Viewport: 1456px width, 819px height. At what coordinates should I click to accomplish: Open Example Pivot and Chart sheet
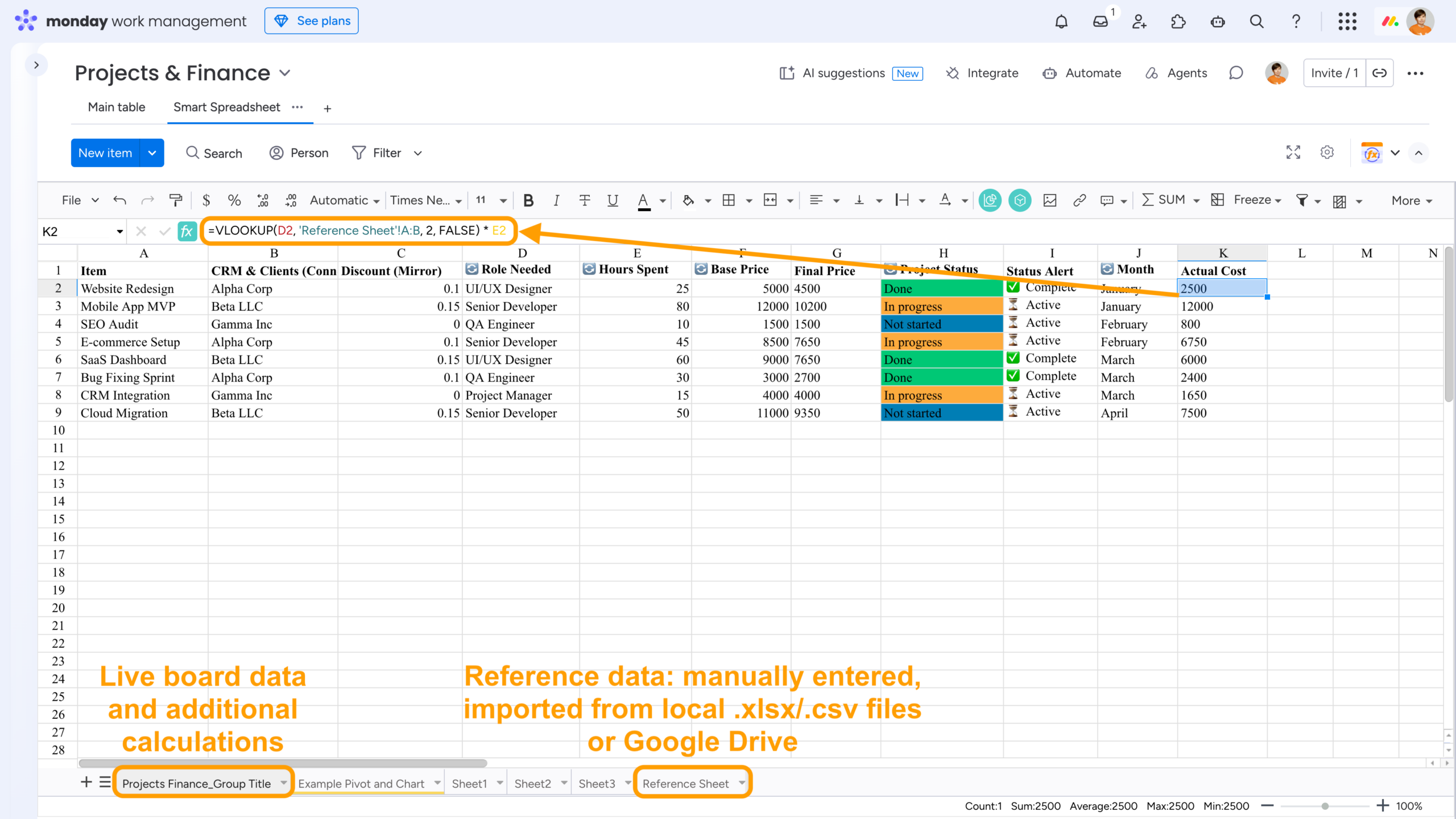point(361,784)
